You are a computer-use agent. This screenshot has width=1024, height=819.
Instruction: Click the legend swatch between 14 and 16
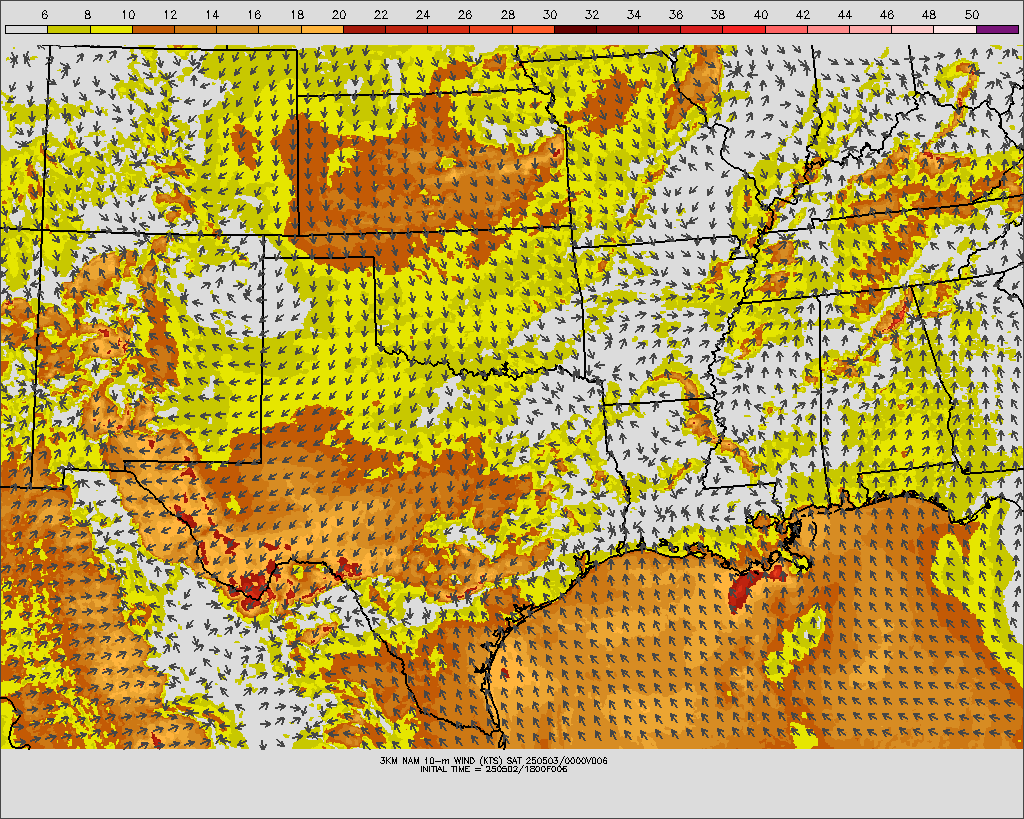[238, 29]
